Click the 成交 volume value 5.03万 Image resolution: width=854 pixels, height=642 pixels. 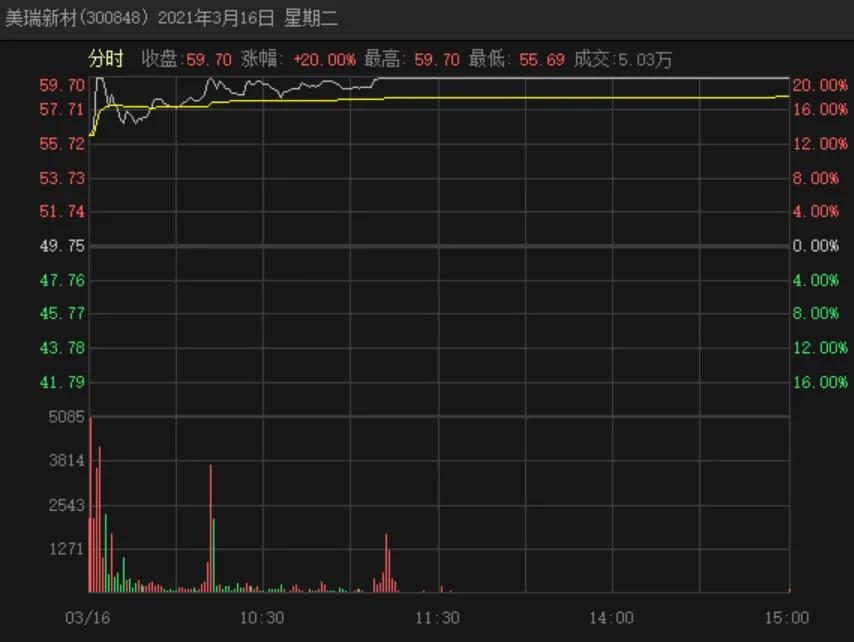click(645, 59)
